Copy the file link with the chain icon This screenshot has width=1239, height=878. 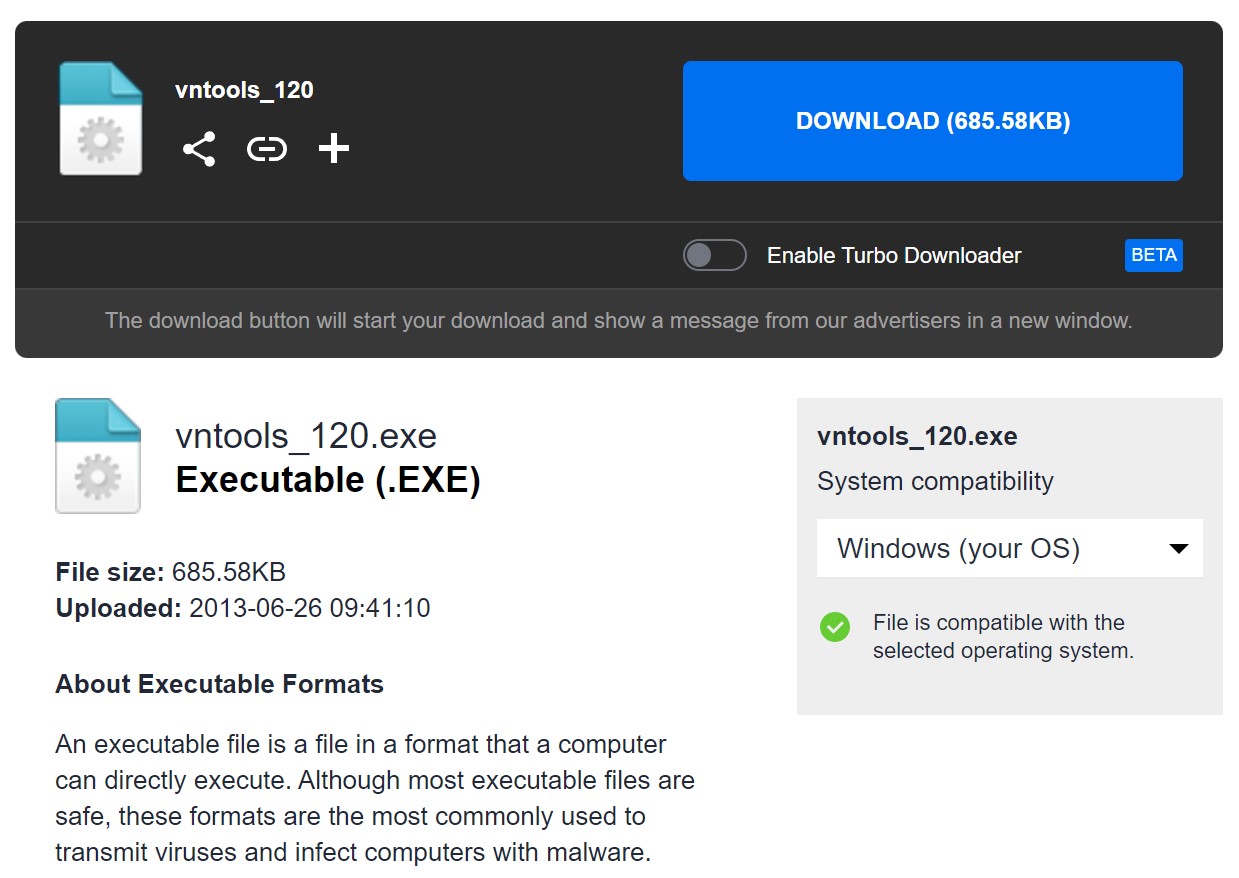point(267,149)
